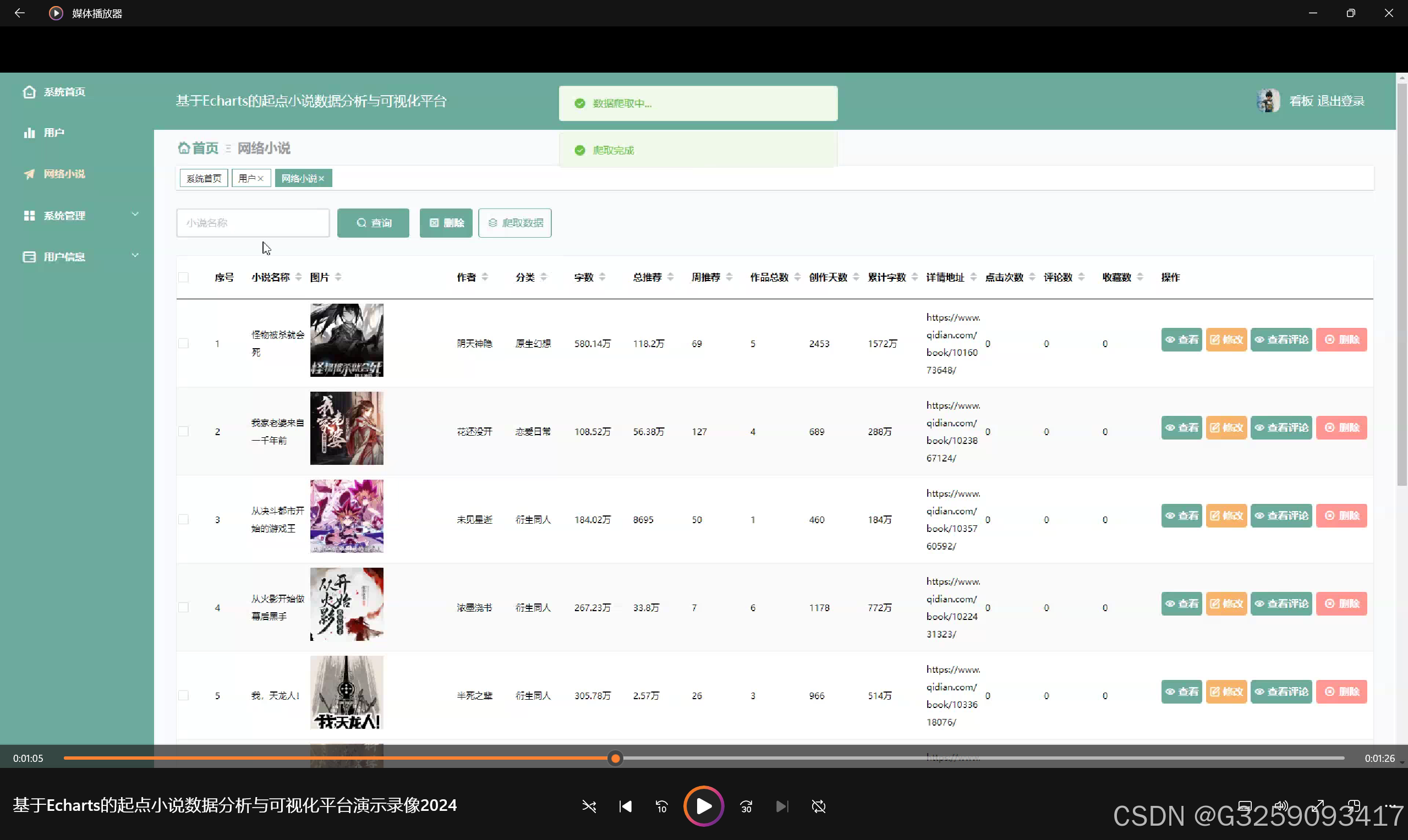Click the 查询 search button

pyautogui.click(x=373, y=223)
